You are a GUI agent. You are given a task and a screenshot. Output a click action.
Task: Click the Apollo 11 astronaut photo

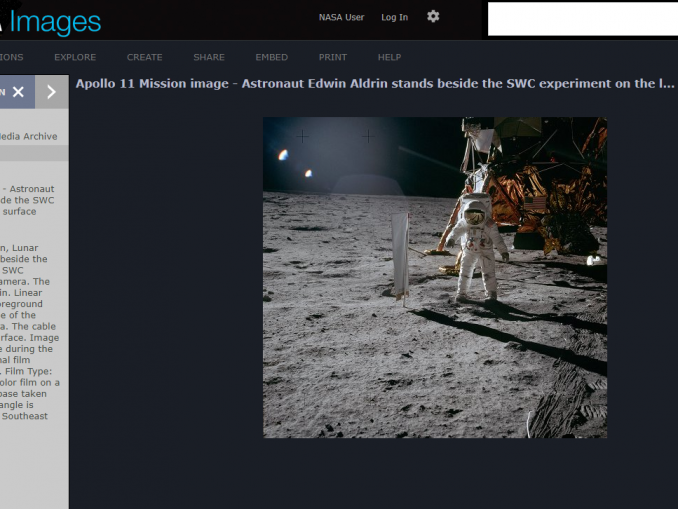(435, 277)
